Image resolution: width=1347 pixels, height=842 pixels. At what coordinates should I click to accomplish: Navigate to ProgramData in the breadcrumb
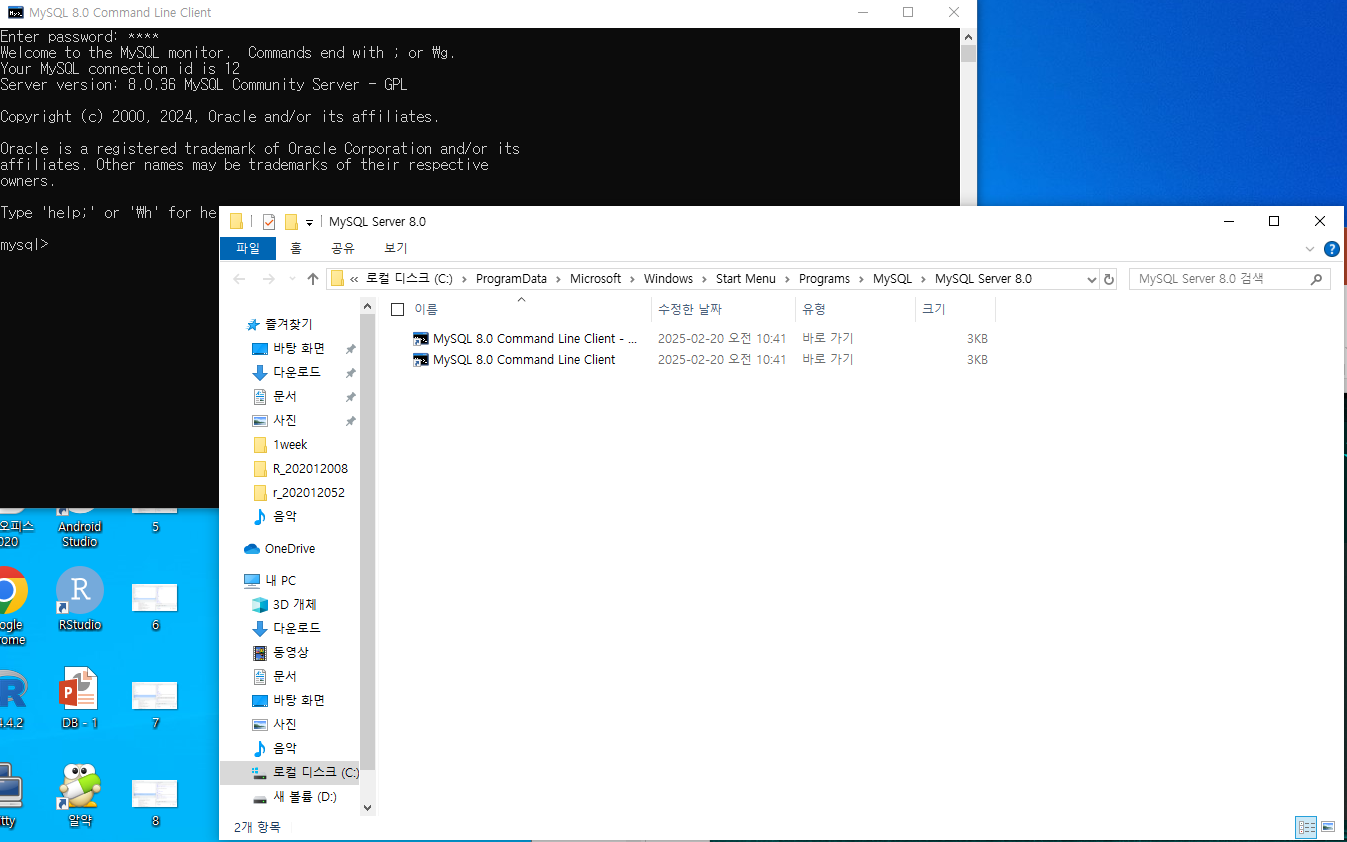[511, 279]
